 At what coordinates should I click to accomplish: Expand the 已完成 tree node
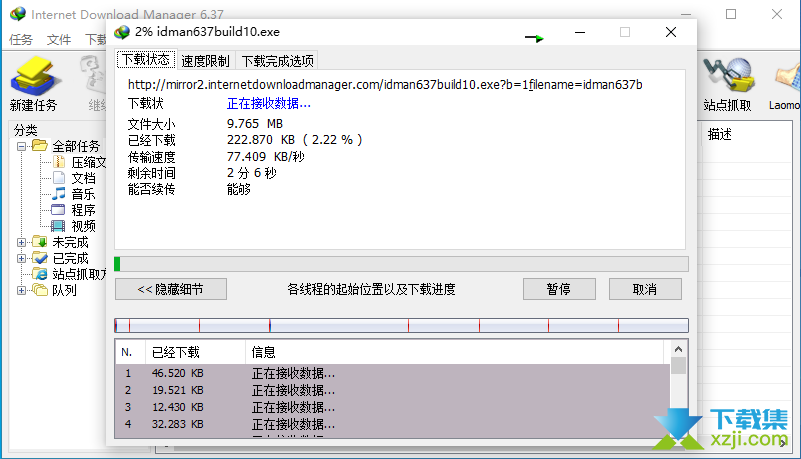pos(21,258)
